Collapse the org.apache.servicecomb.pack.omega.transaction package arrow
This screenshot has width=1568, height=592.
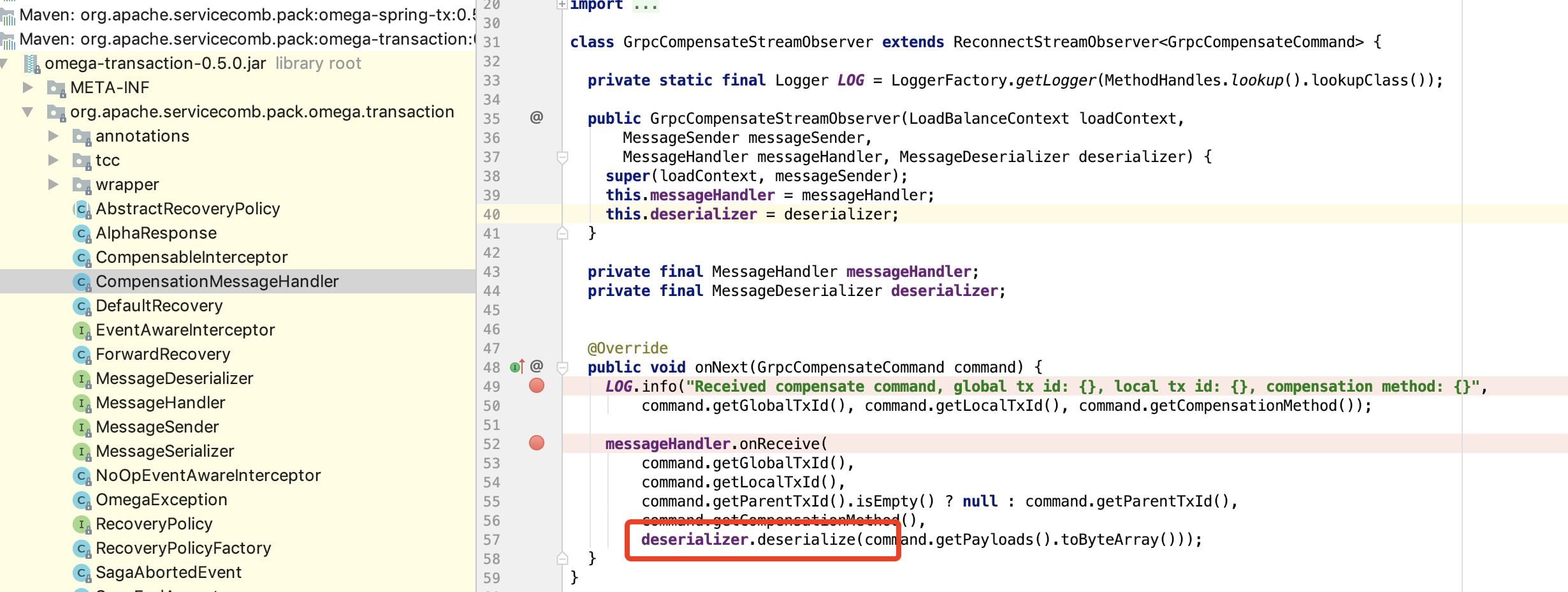click(28, 112)
